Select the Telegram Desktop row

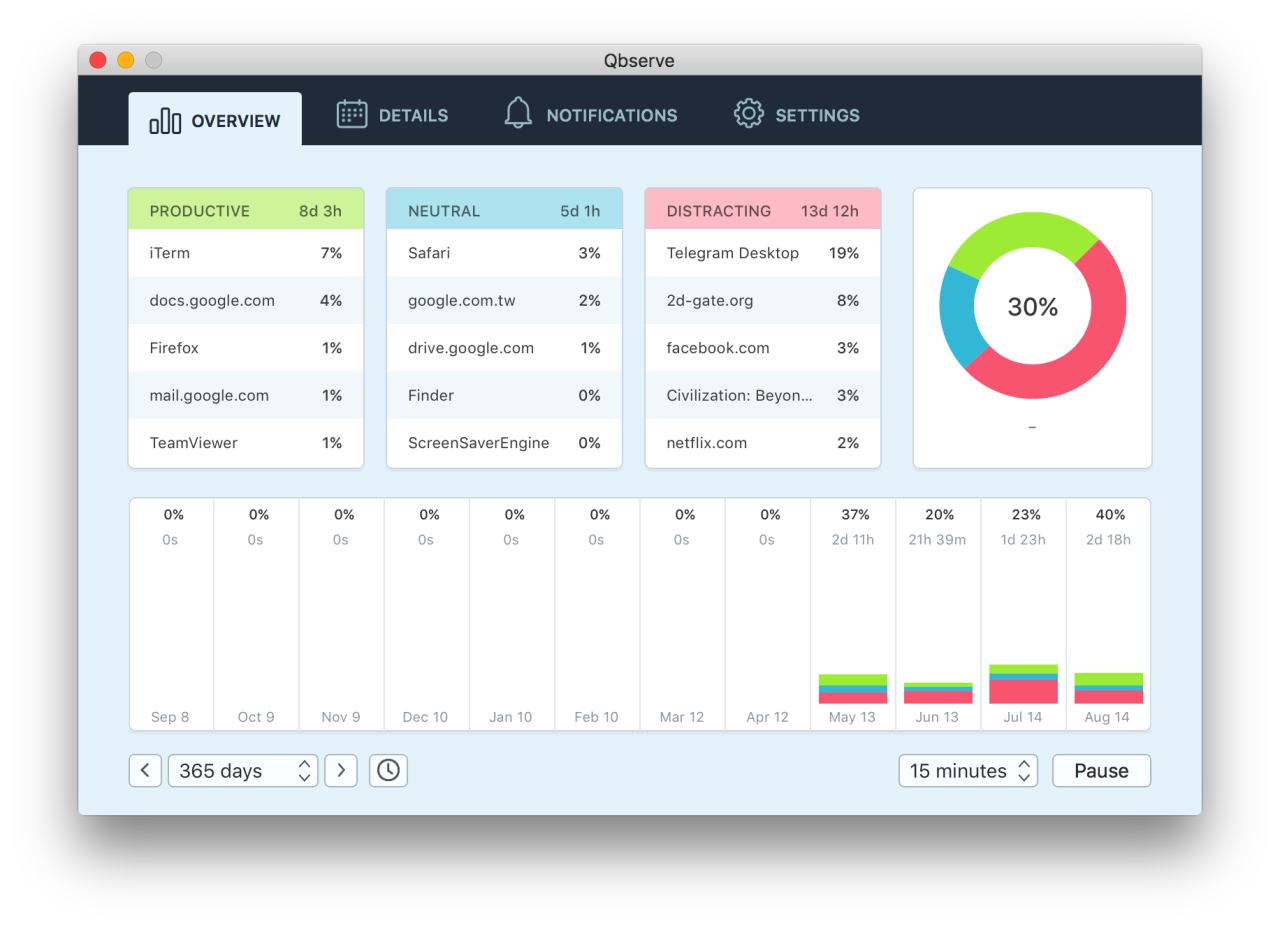762,253
